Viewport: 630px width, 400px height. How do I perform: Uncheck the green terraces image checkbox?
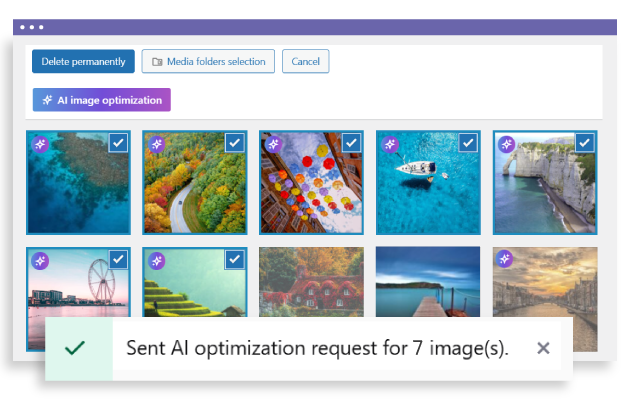tap(235, 259)
